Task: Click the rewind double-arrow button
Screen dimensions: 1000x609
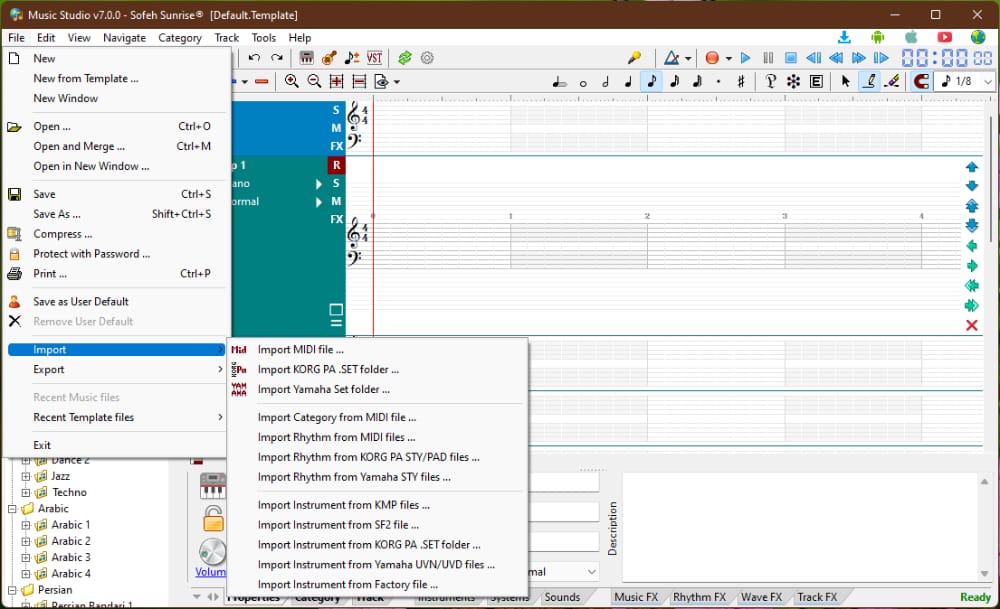Action: (x=836, y=58)
